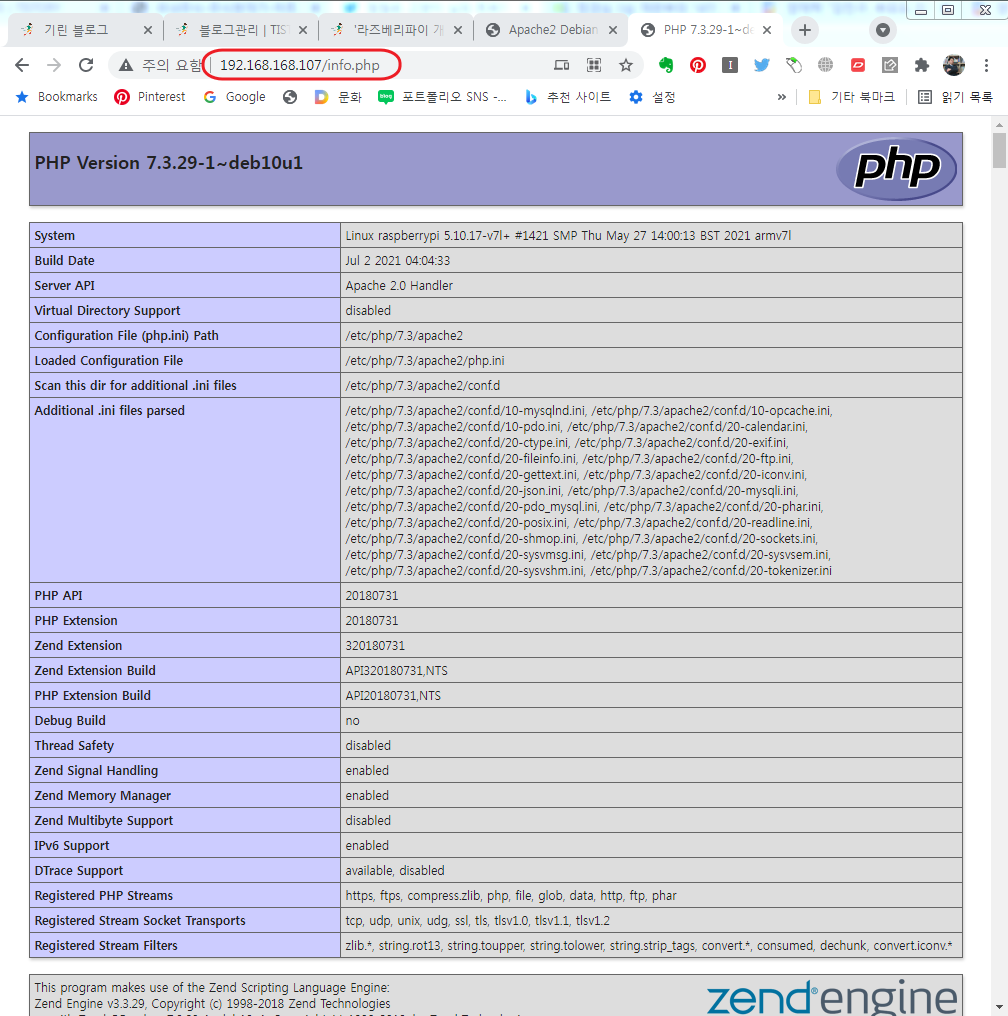Open the Google bookmark
Viewport: 1008px width, 1016px height.
pos(235,97)
